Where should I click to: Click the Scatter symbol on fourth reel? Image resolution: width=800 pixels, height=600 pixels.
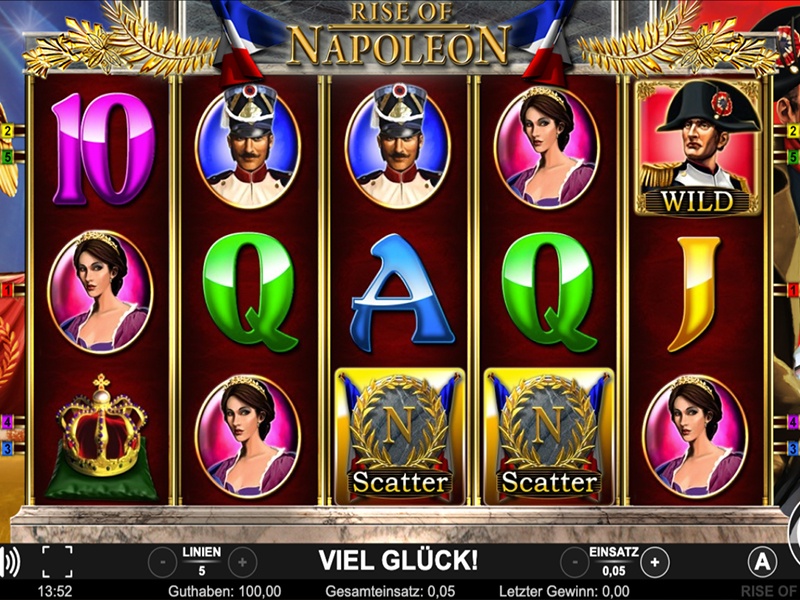[548, 437]
